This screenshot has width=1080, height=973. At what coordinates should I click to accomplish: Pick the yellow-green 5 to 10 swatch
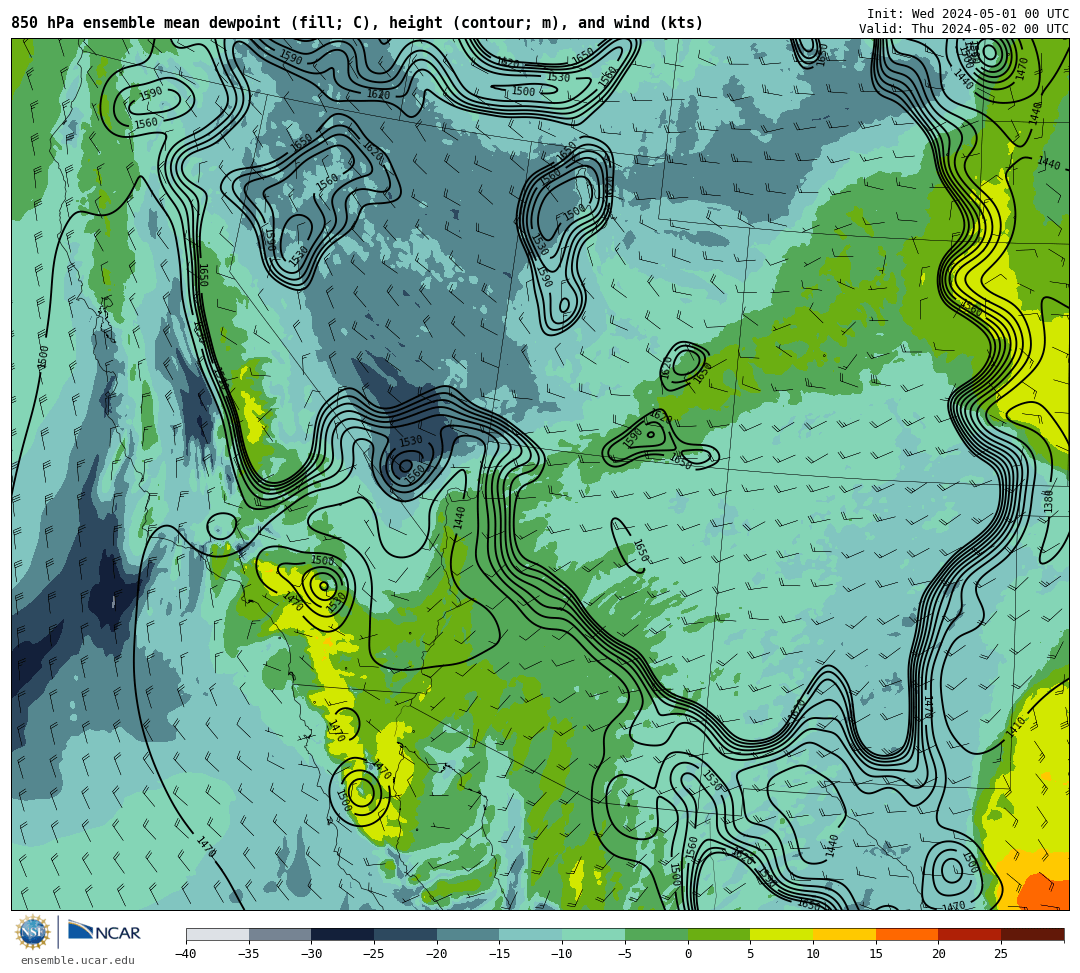[x=782, y=934]
